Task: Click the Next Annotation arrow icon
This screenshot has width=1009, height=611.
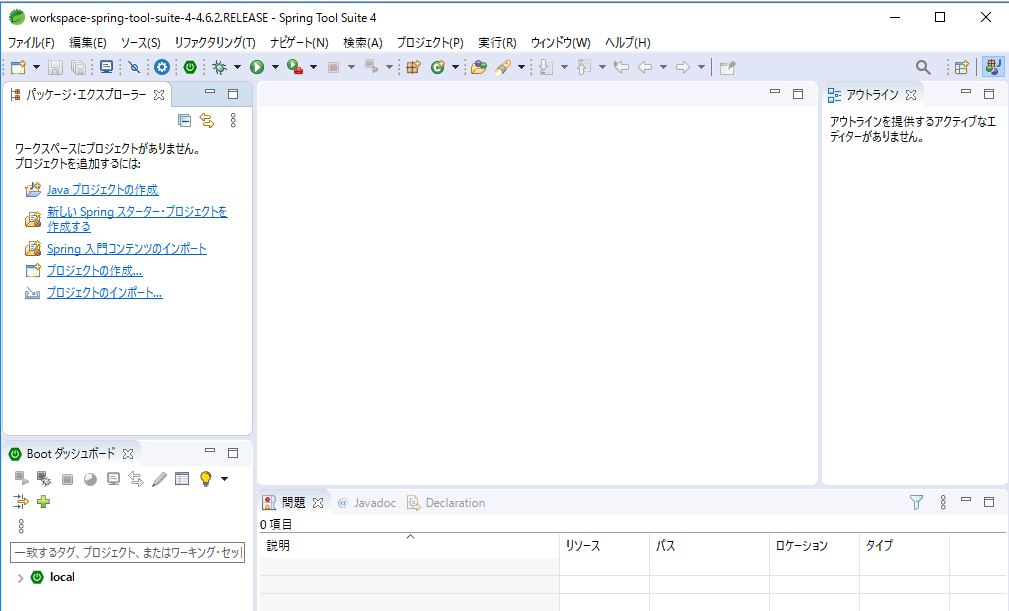Action: pyautogui.click(x=546, y=67)
